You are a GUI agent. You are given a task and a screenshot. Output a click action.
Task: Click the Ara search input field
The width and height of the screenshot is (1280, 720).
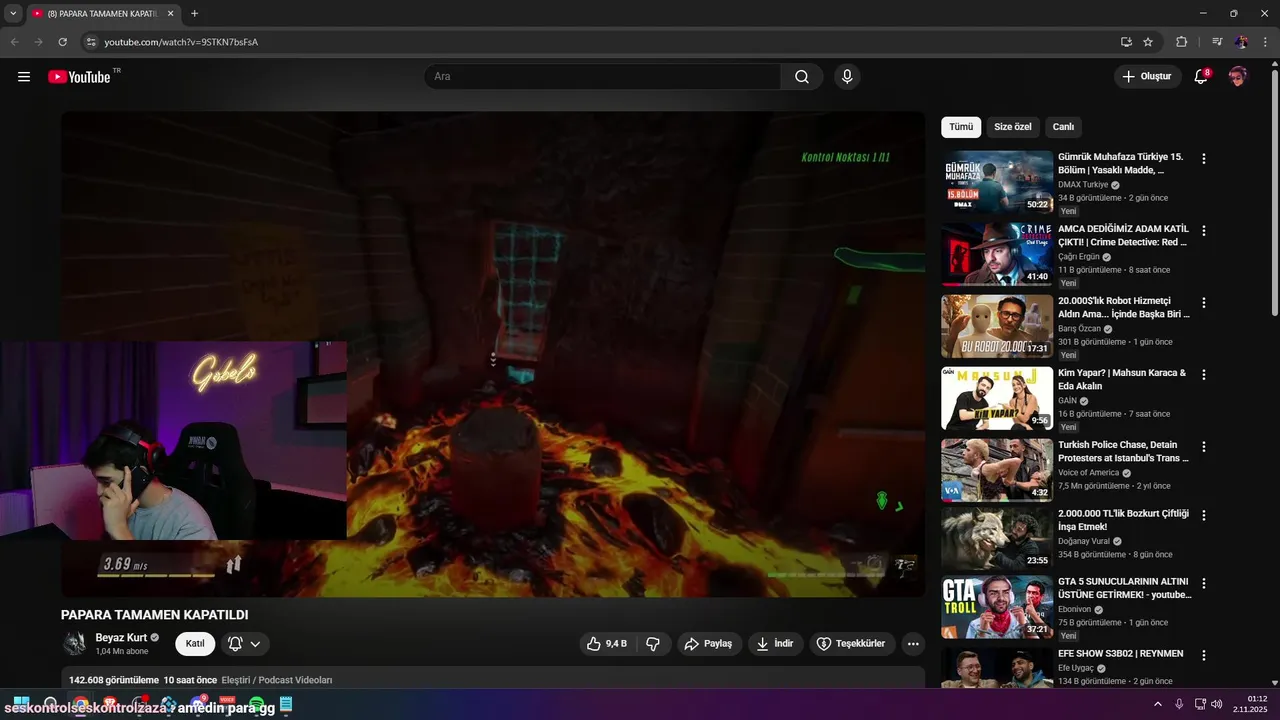coord(602,77)
